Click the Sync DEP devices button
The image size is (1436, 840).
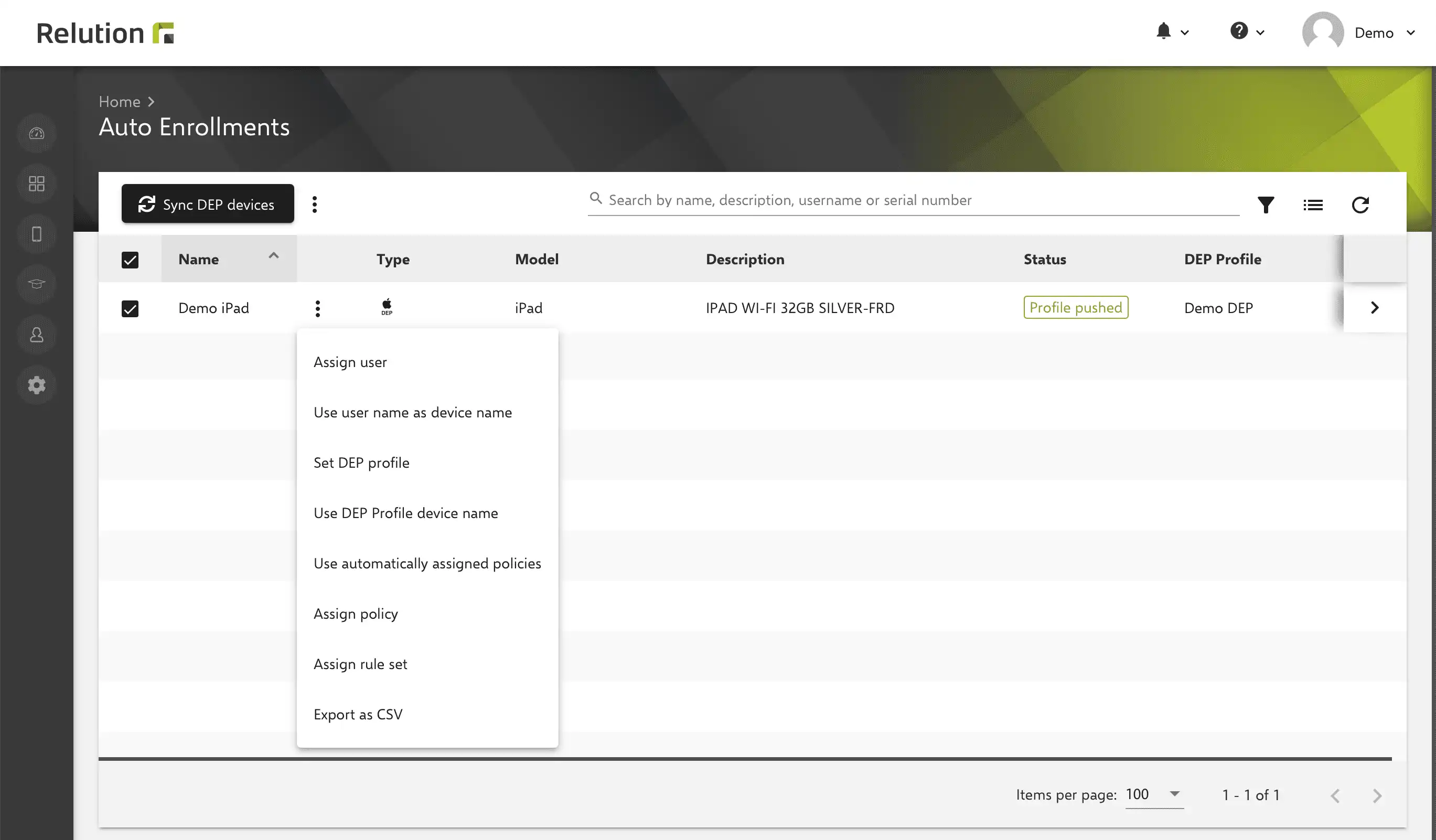[x=207, y=204]
